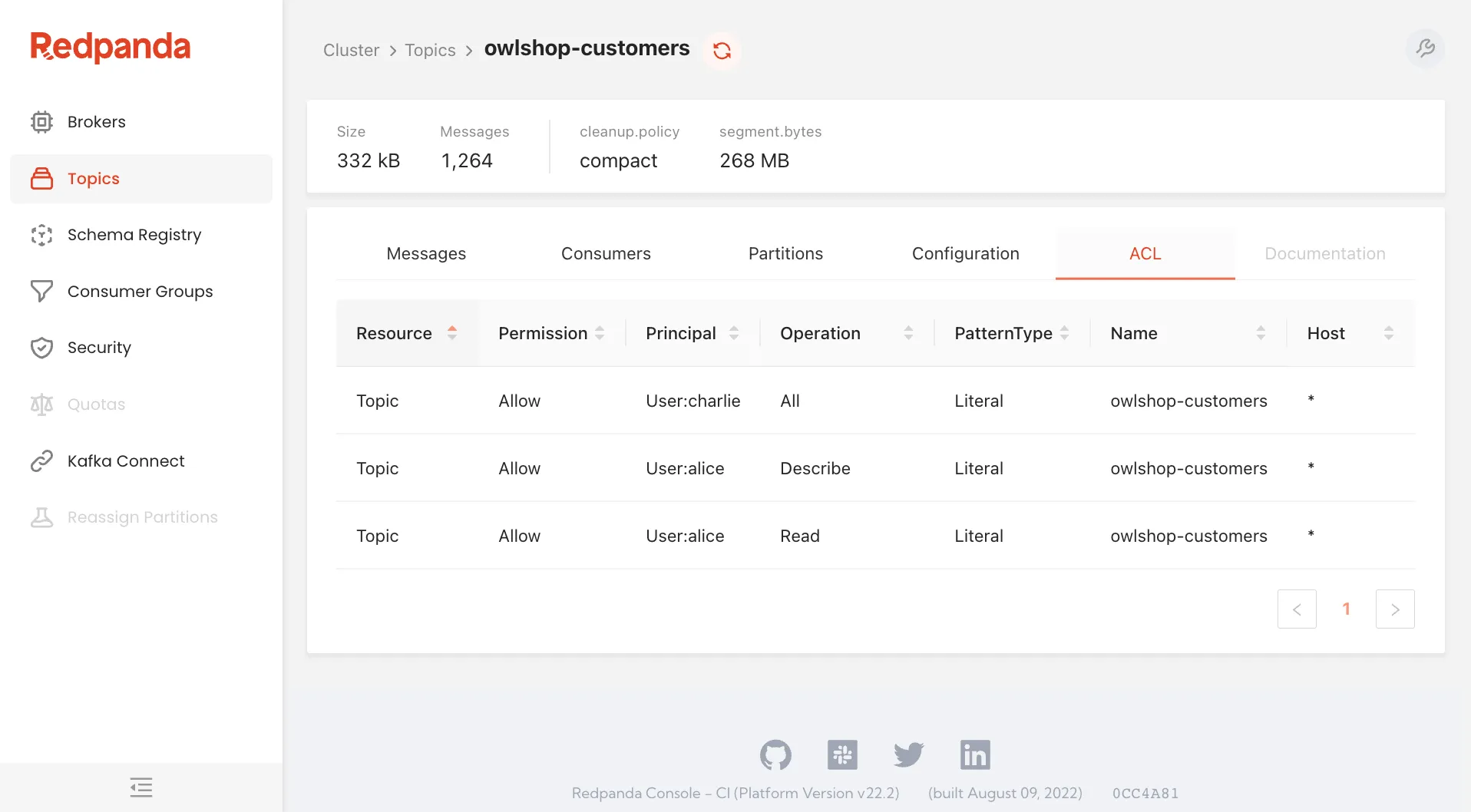Click the 268 MB segment.bytes value

754,161
